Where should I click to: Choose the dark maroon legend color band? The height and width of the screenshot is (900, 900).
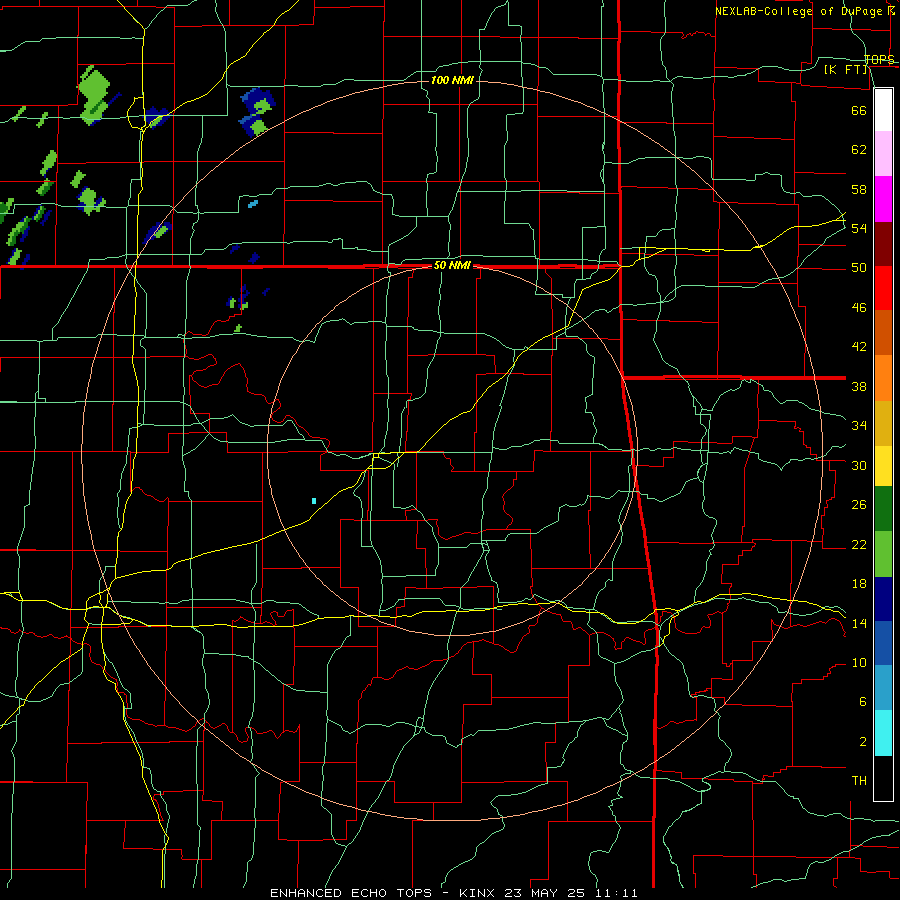pos(883,245)
